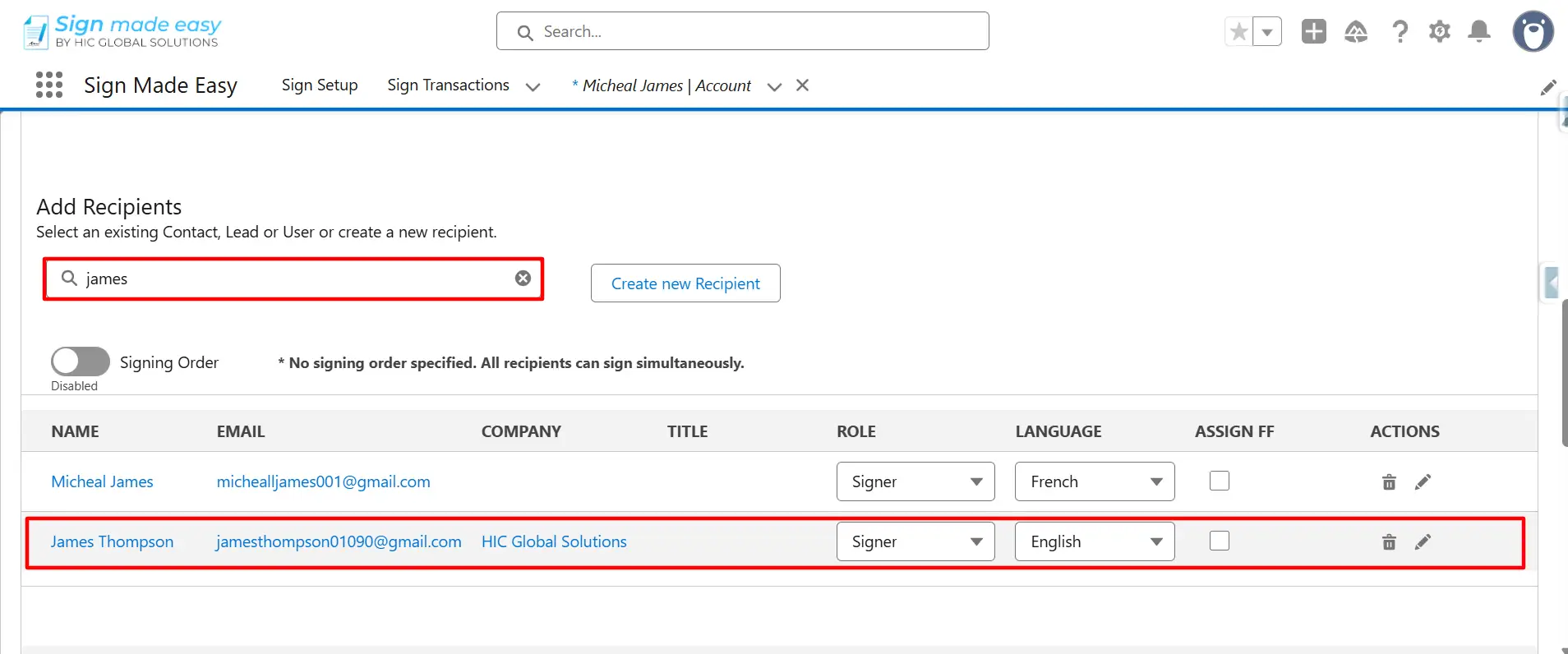Enable the Signing Order toggle
1568x654 pixels.
[81, 362]
